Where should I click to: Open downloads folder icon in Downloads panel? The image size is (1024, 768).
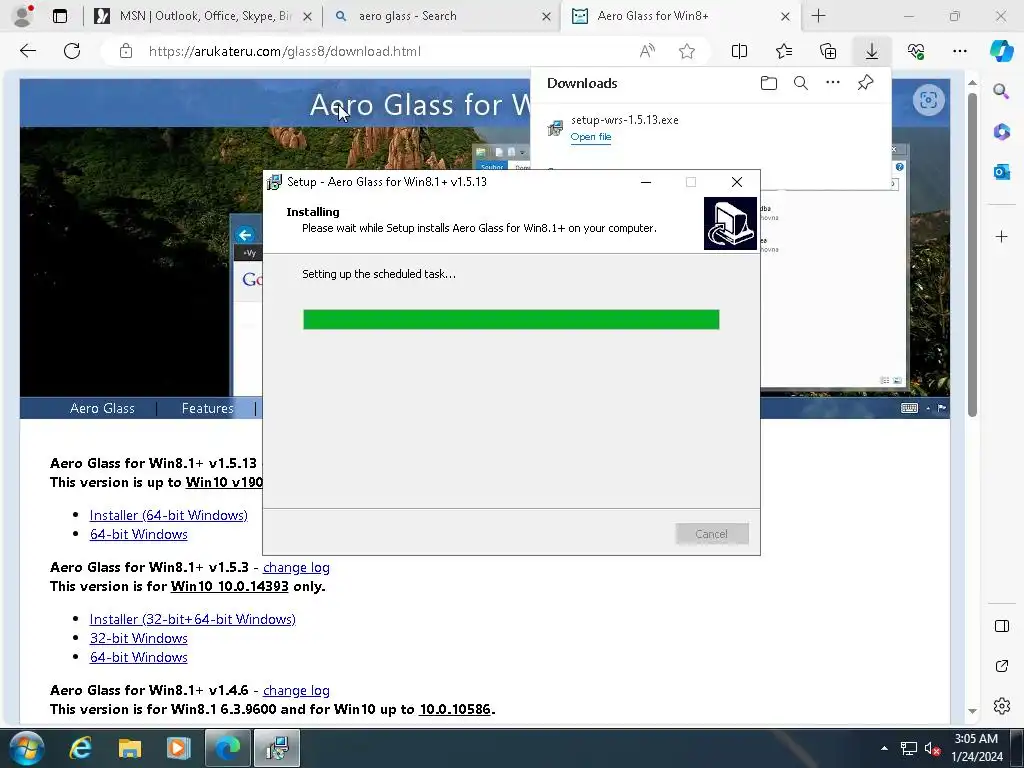pos(769,83)
